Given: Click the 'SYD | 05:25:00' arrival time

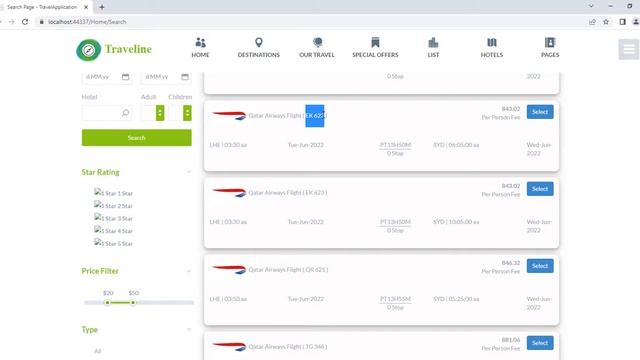Looking at the screenshot, I should click(456, 299).
